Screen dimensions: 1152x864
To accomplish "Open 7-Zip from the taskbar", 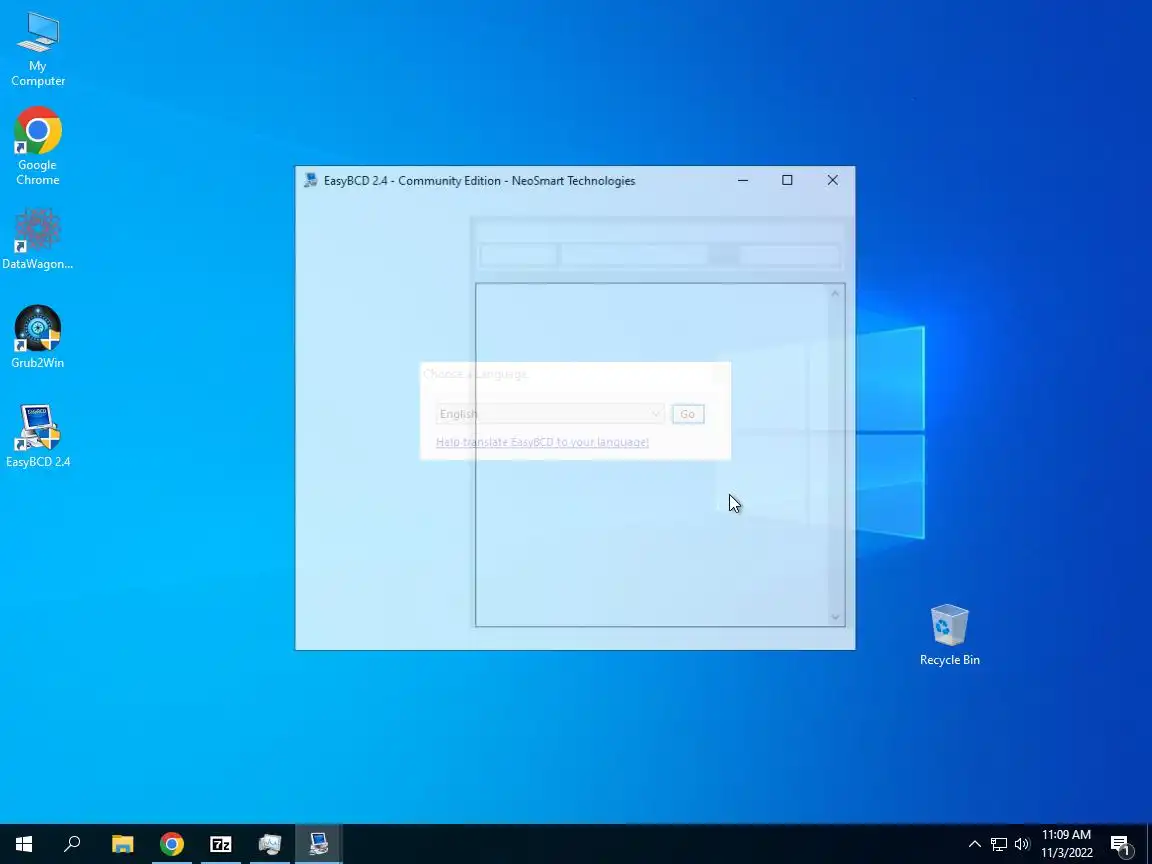I will [x=220, y=844].
